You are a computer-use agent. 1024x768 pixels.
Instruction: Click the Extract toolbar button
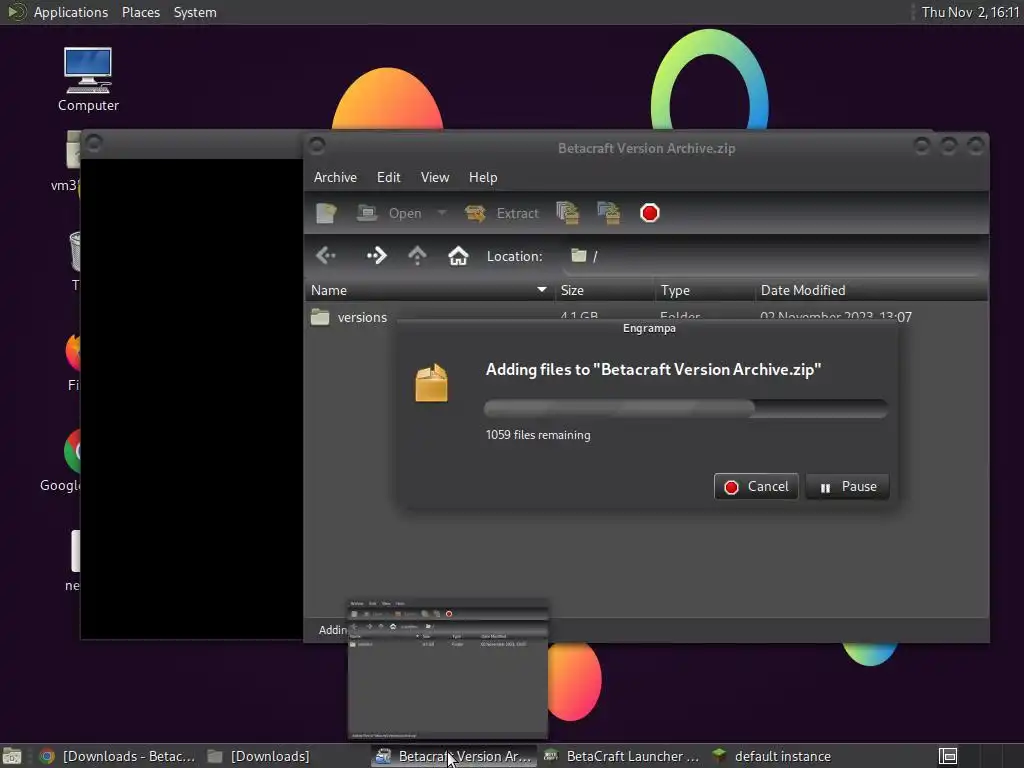click(x=502, y=213)
